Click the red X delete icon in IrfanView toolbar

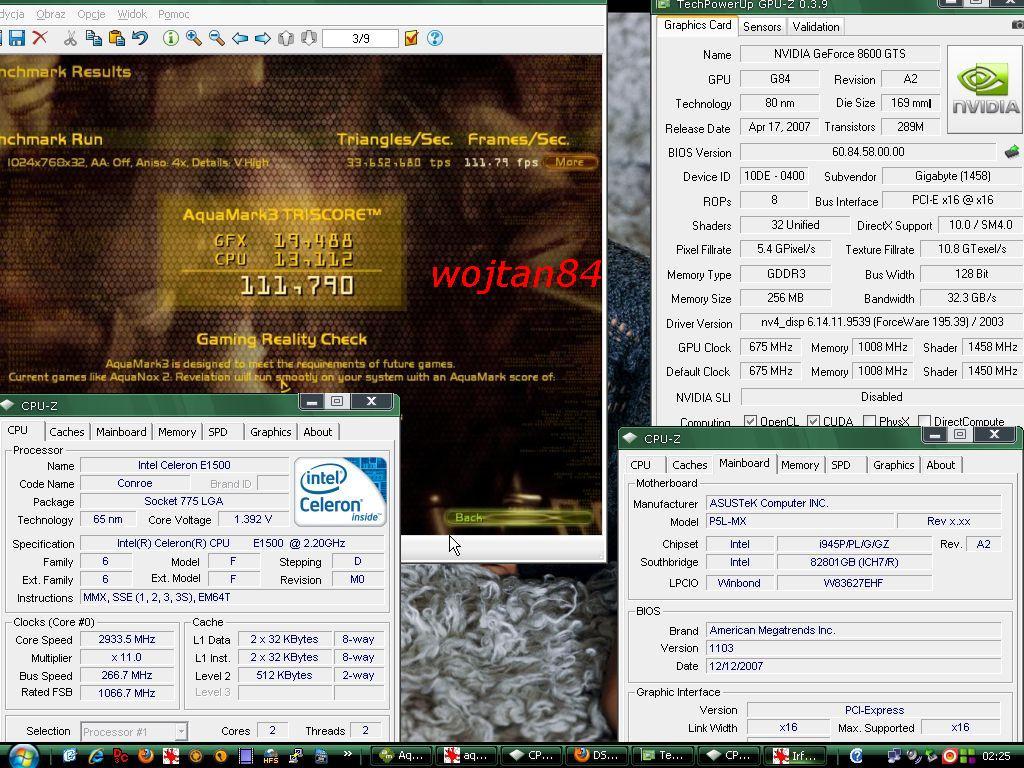click(x=40, y=38)
